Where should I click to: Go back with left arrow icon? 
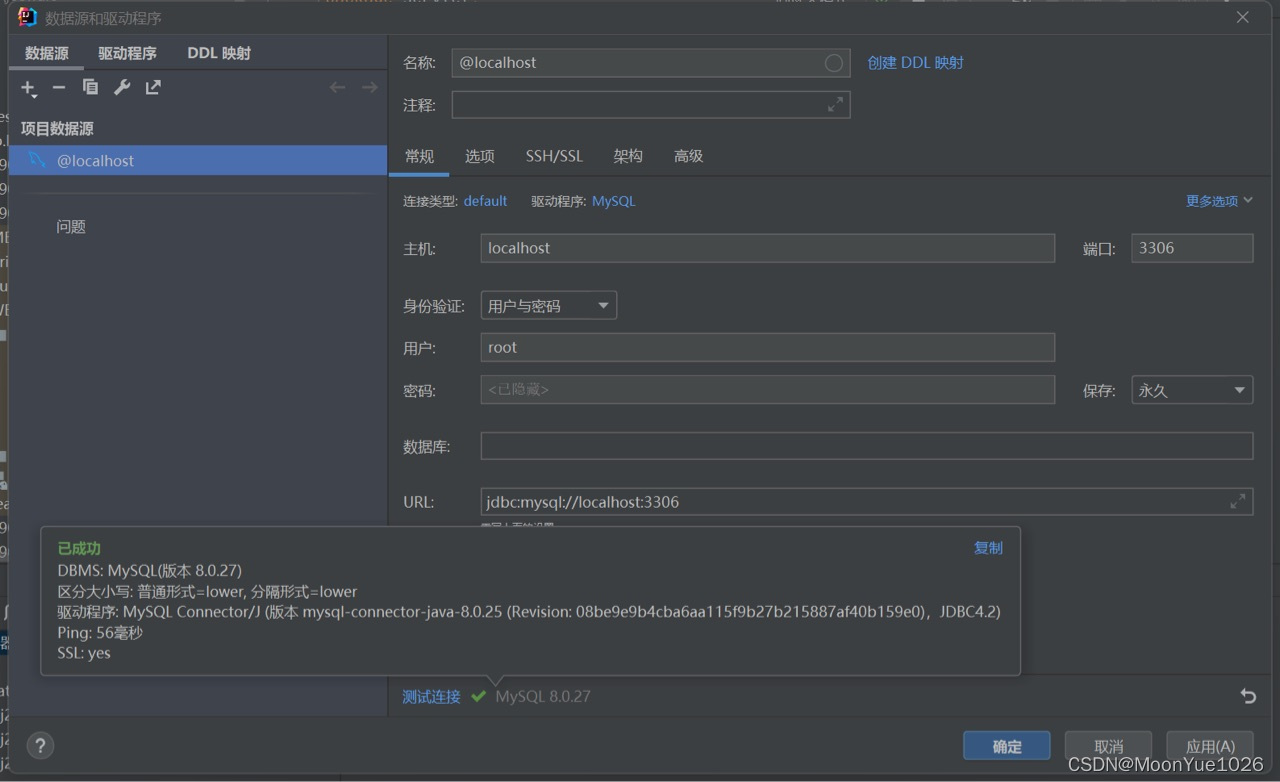(x=337, y=88)
